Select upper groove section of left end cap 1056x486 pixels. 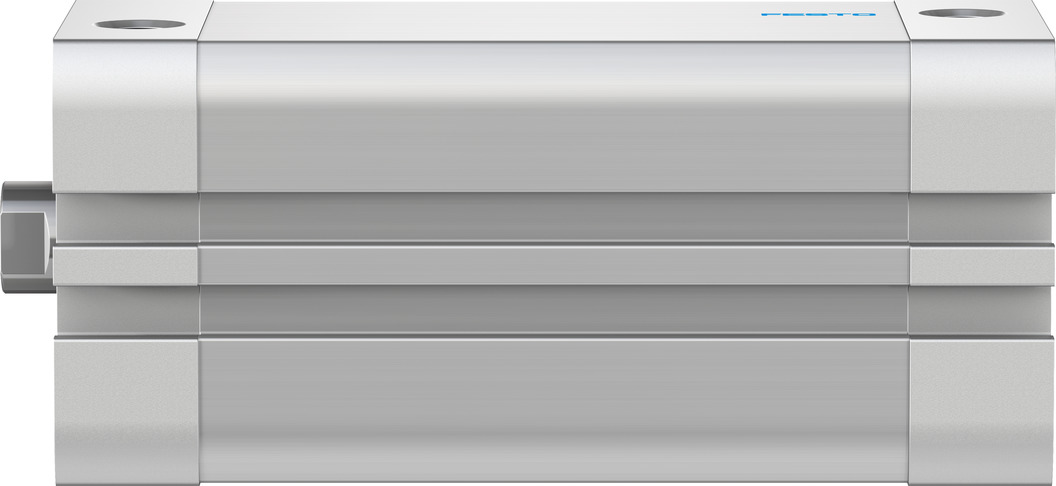pyautogui.click(x=128, y=217)
